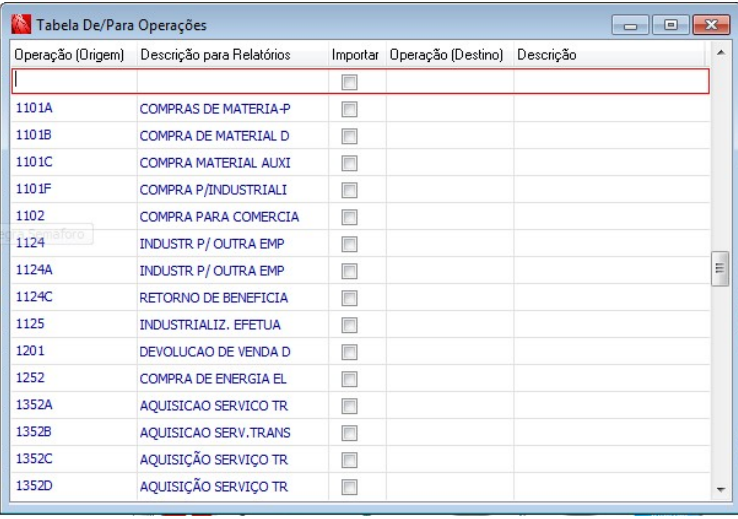The image size is (738, 519).
Task: Minimize the Tabela De/Para Operações window
Action: (630, 25)
